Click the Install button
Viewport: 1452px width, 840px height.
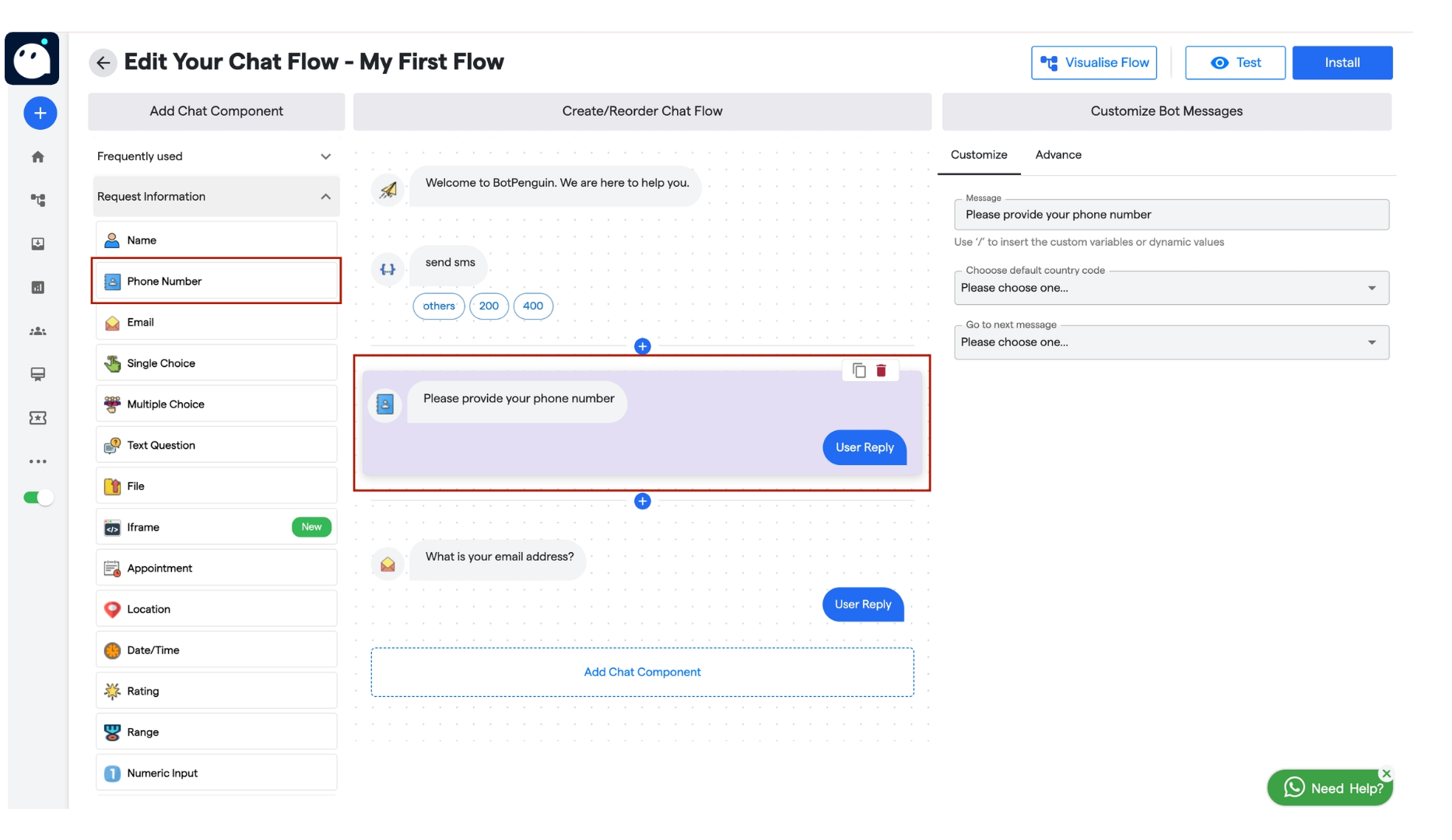(x=1342, y=62)
